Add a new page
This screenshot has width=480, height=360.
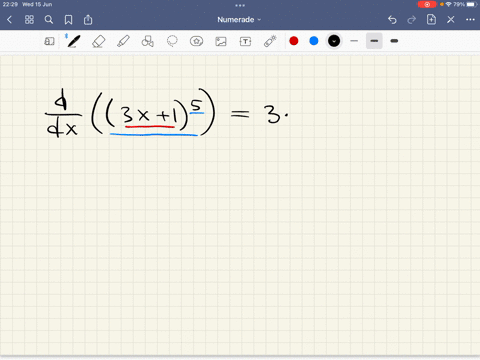(431, 19)
